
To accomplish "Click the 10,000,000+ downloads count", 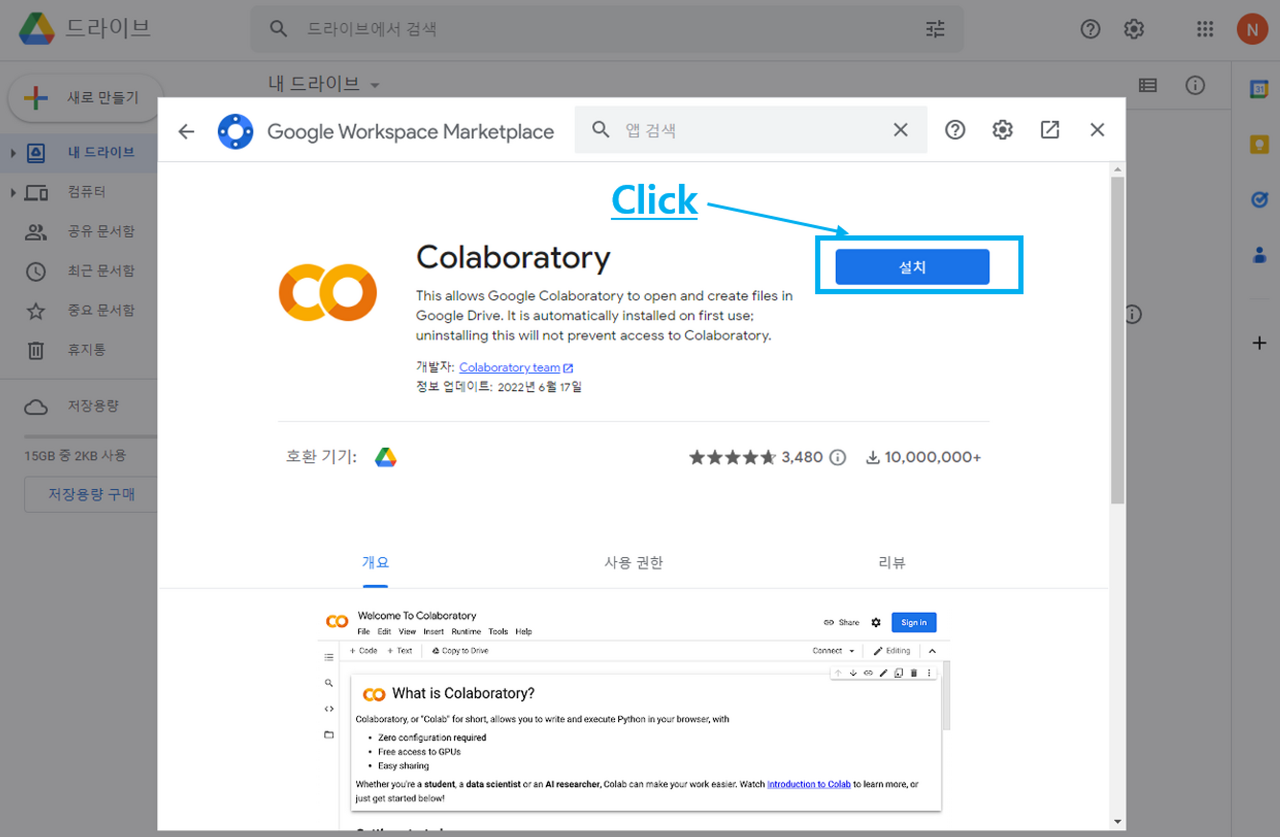I will 923,457.
